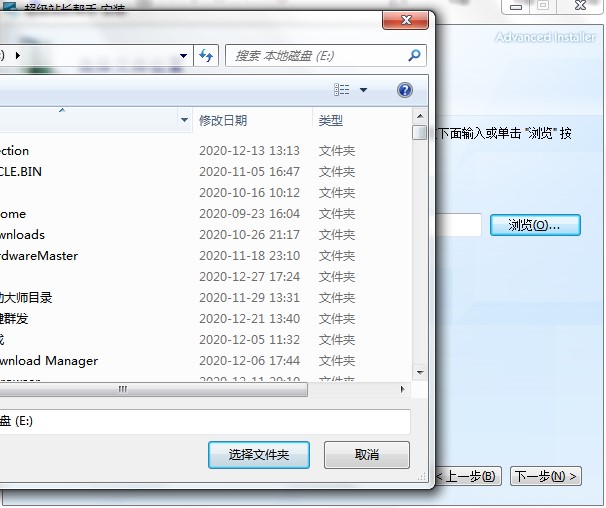Click the horizontal scrollbar right arrow
The image size is (606, 508).
pos(402,389)
